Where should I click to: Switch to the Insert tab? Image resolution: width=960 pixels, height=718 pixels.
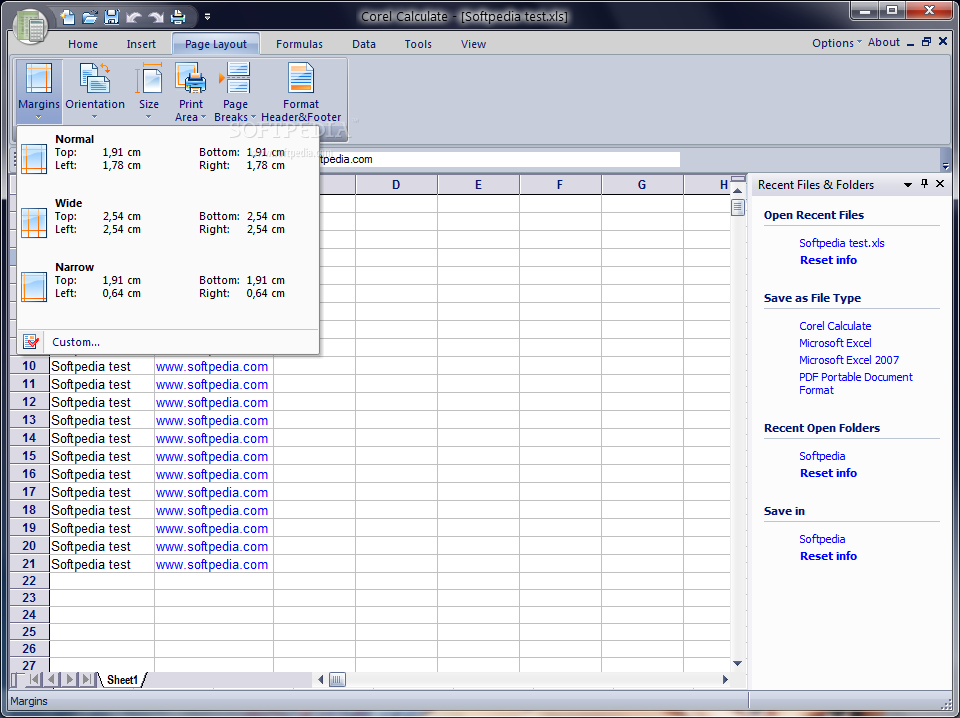[141, 44]
